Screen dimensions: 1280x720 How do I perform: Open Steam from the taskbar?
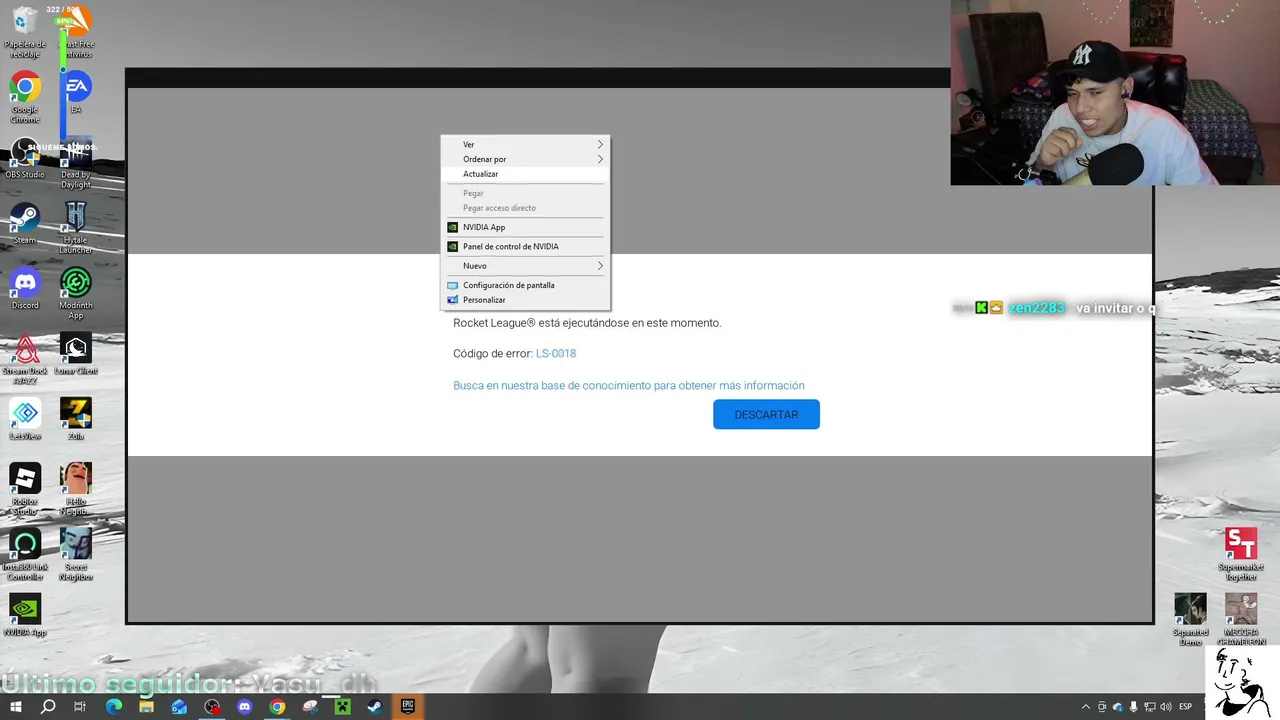(x=375, y=706)
